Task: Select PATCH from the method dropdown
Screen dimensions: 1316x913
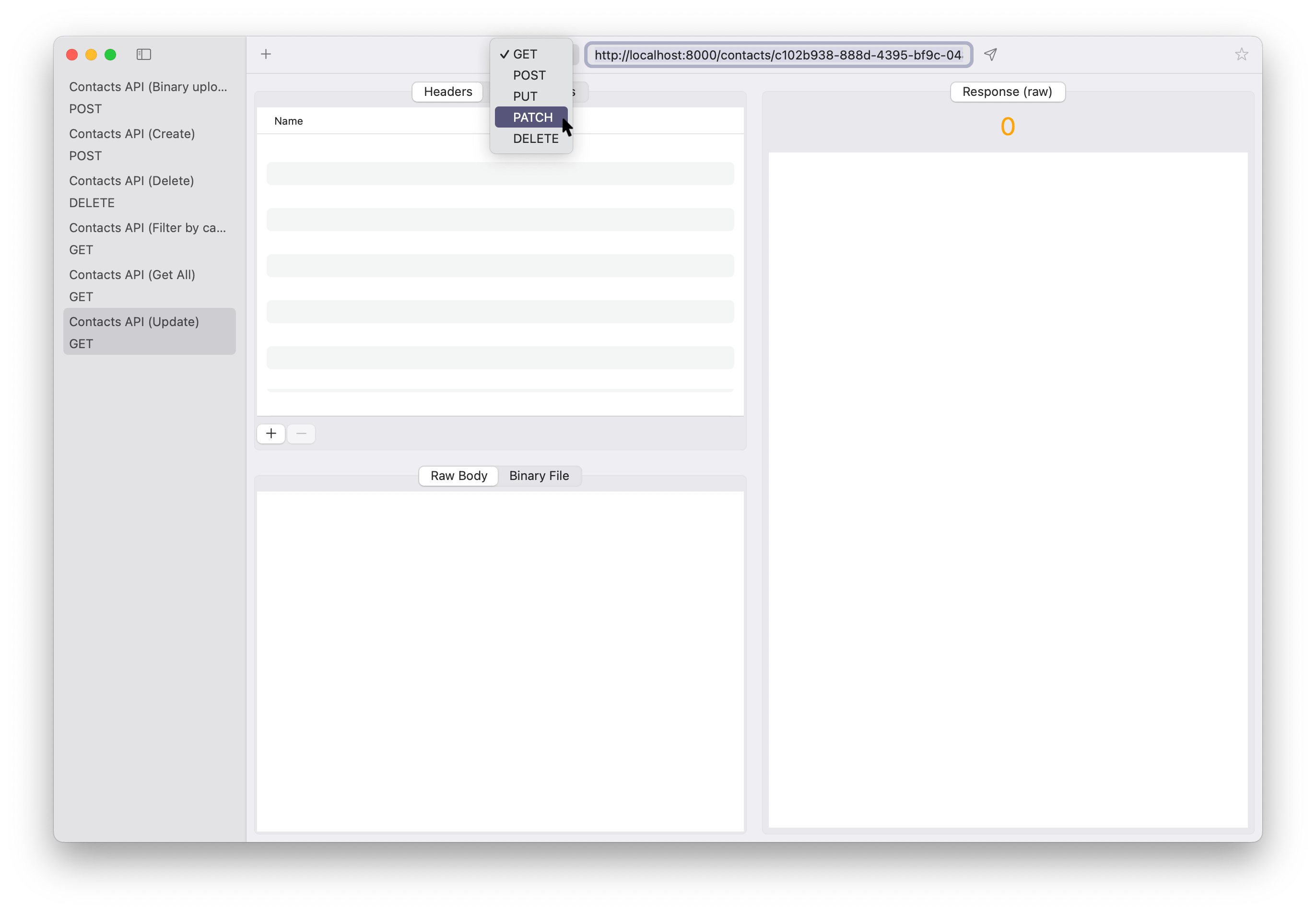Action: (532, 117)
